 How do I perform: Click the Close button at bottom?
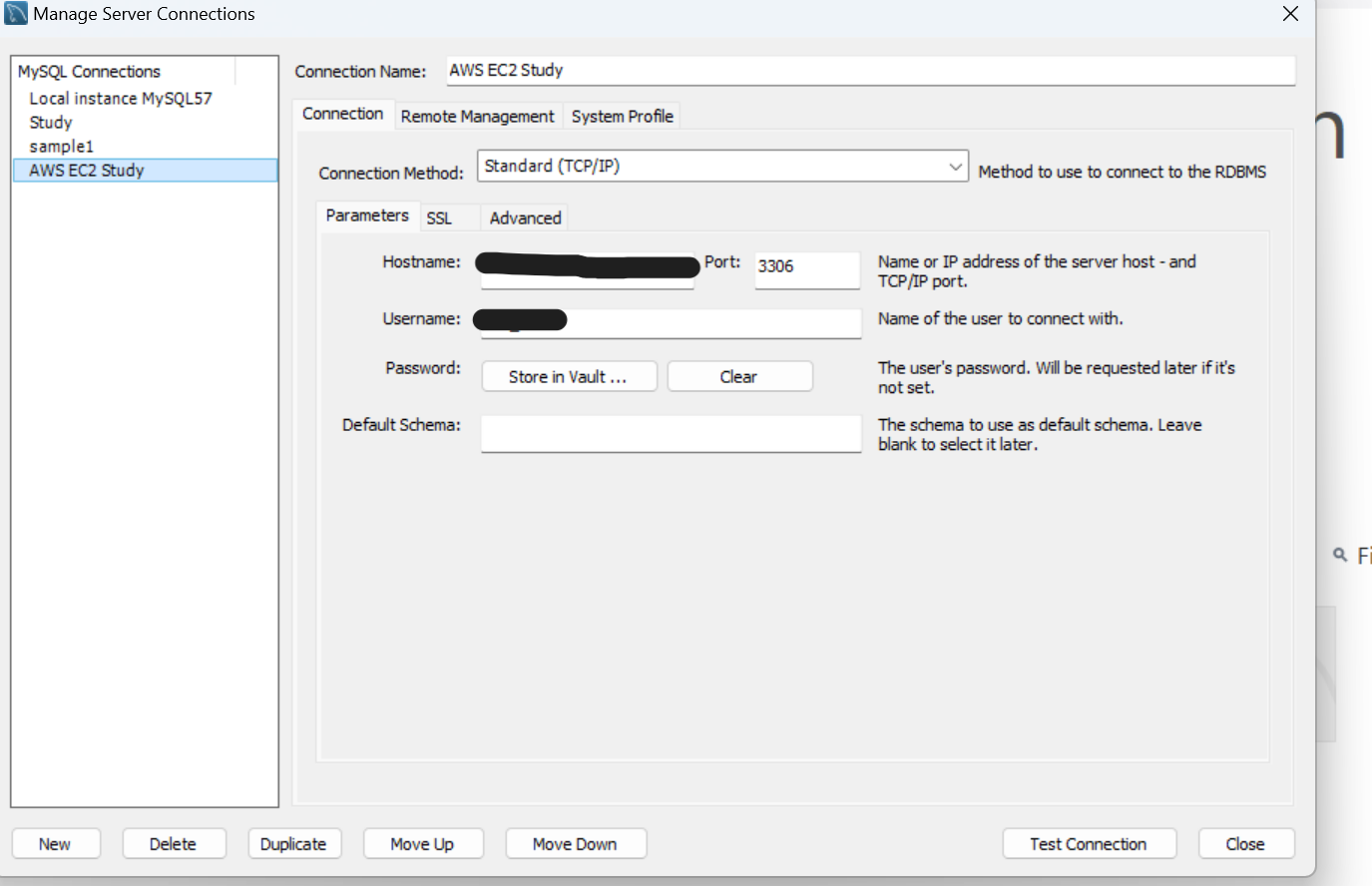click(x=1245, y=844)
